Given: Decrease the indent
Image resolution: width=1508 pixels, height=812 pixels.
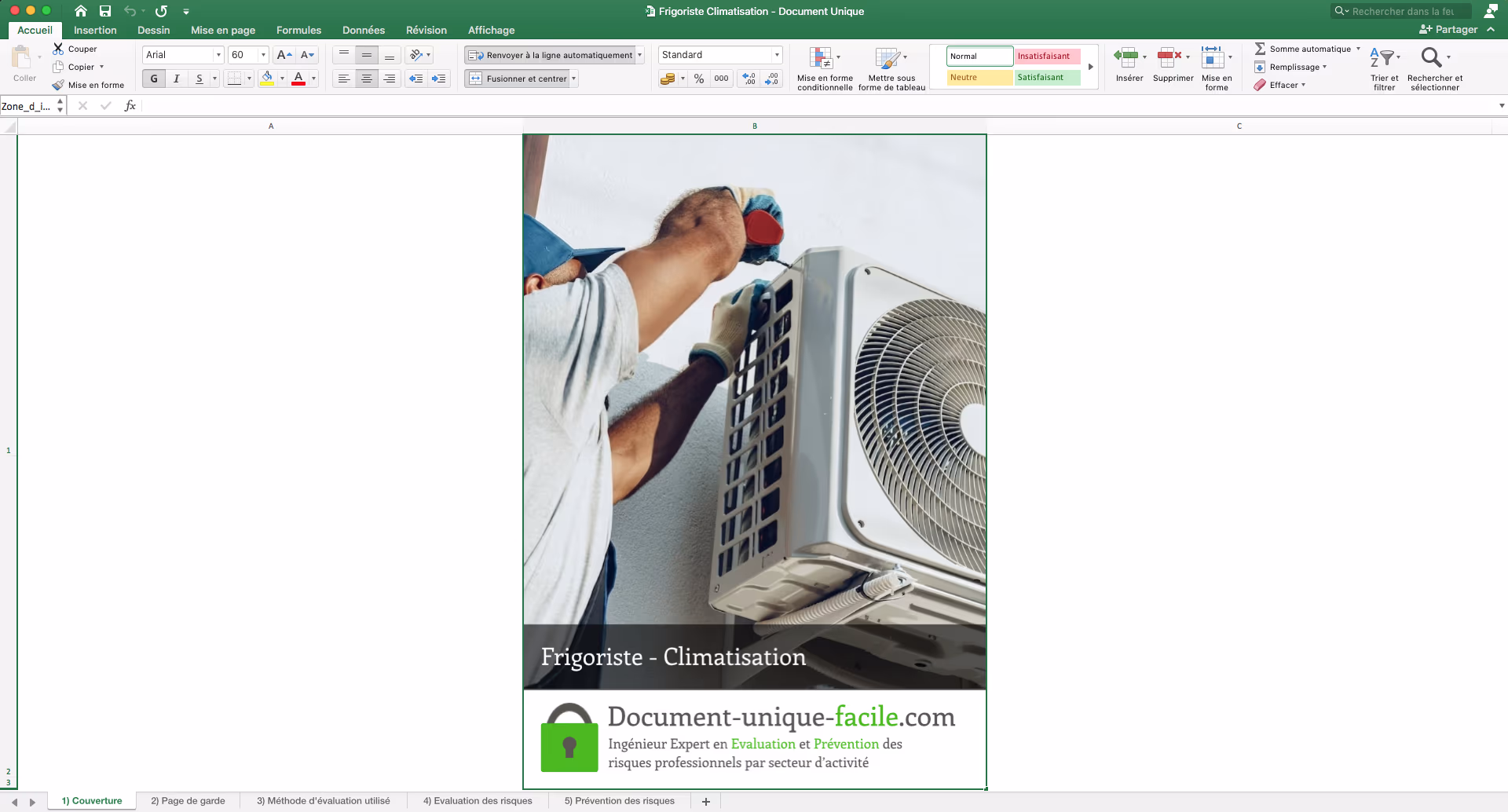Looking at the screenshot, I should pyautogui.click(x=416, y=79).
